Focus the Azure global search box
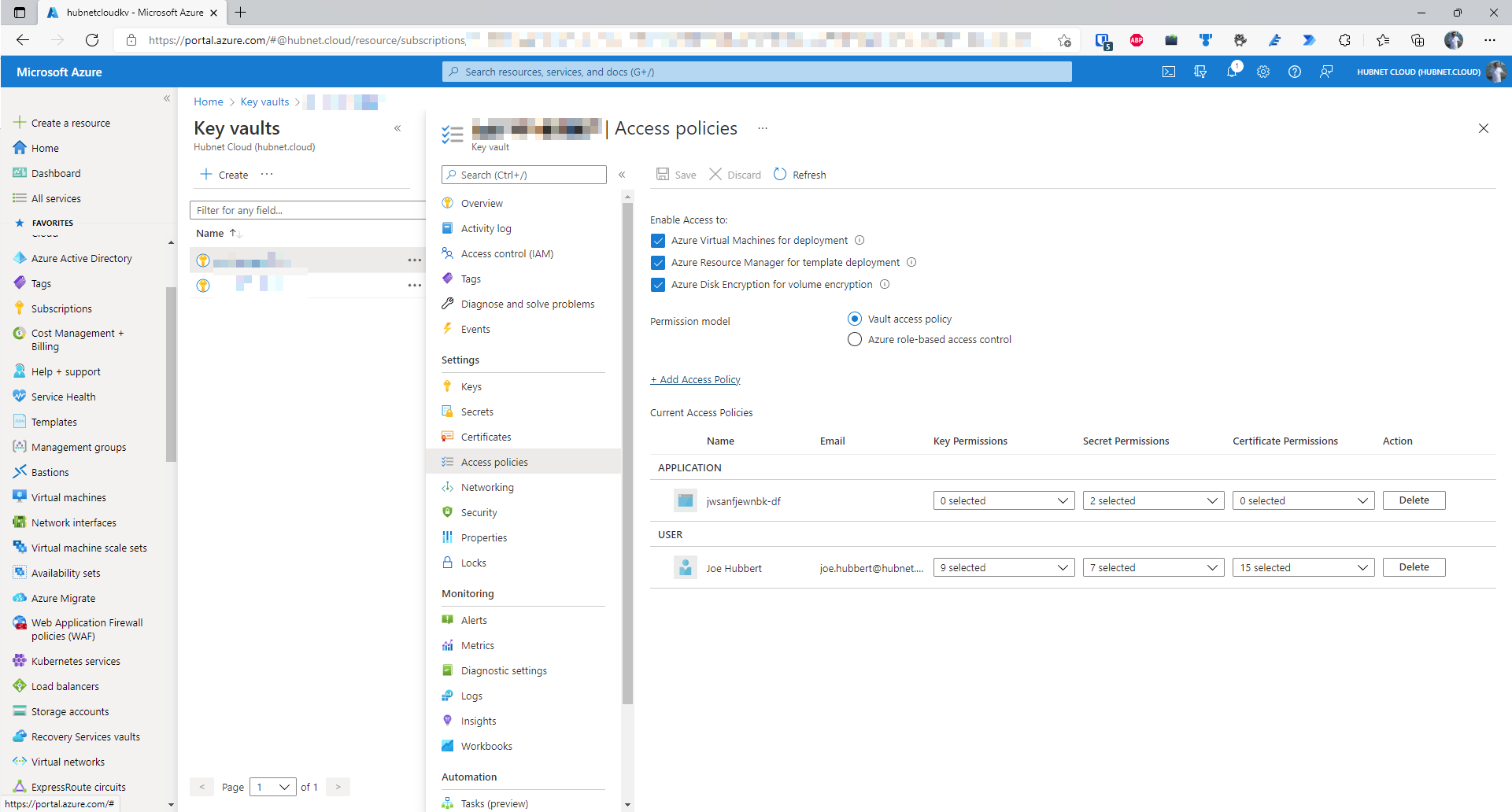 tap(756, 72)
